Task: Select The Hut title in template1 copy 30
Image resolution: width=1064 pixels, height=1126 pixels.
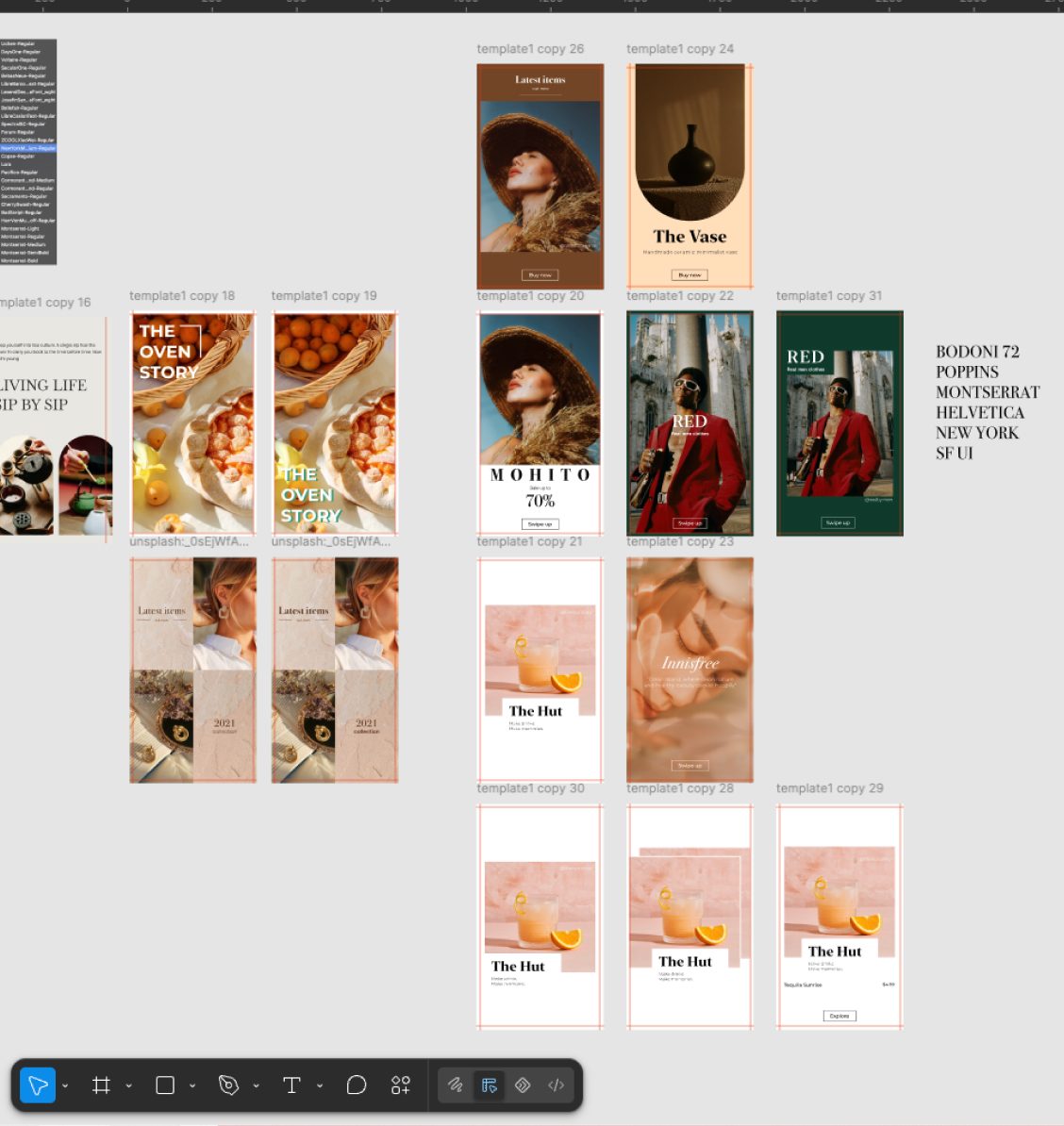Action: pyautogui.click(x=518, y=967)
